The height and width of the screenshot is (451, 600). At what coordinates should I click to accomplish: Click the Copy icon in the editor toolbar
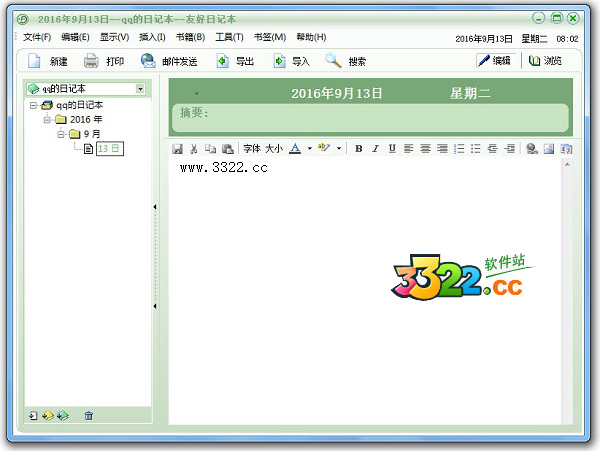[x=210, y=149]
